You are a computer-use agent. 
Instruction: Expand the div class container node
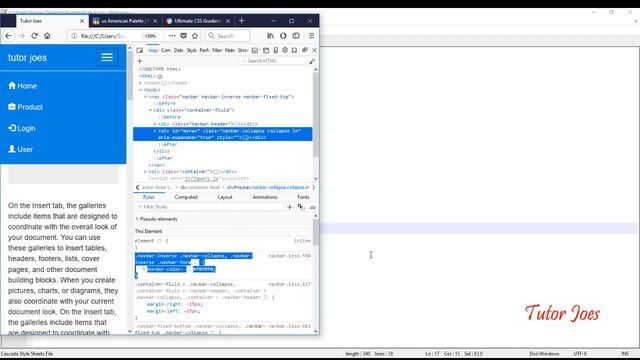point(145,172)
